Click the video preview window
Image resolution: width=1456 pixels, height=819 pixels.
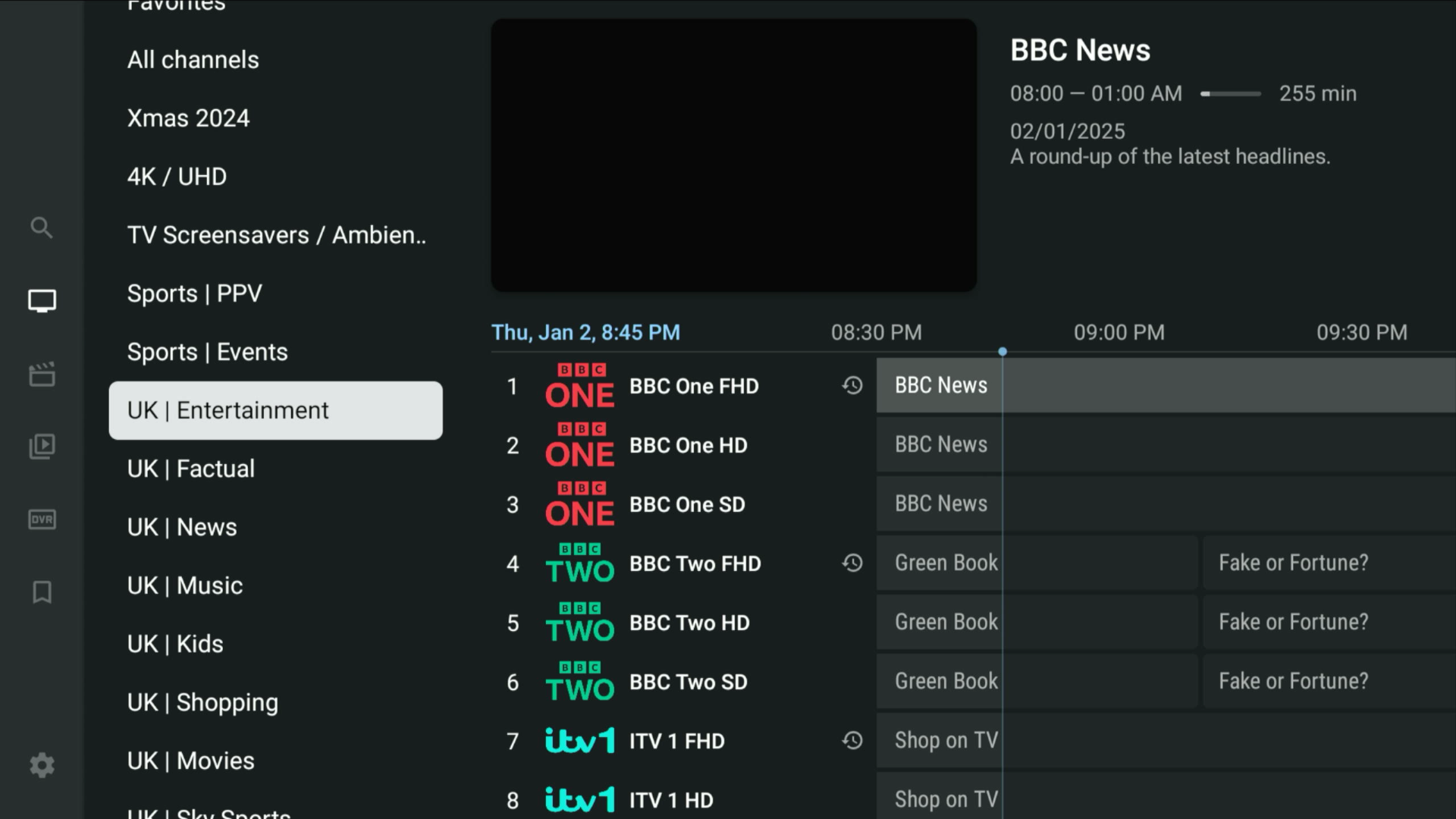pos(733,155)
